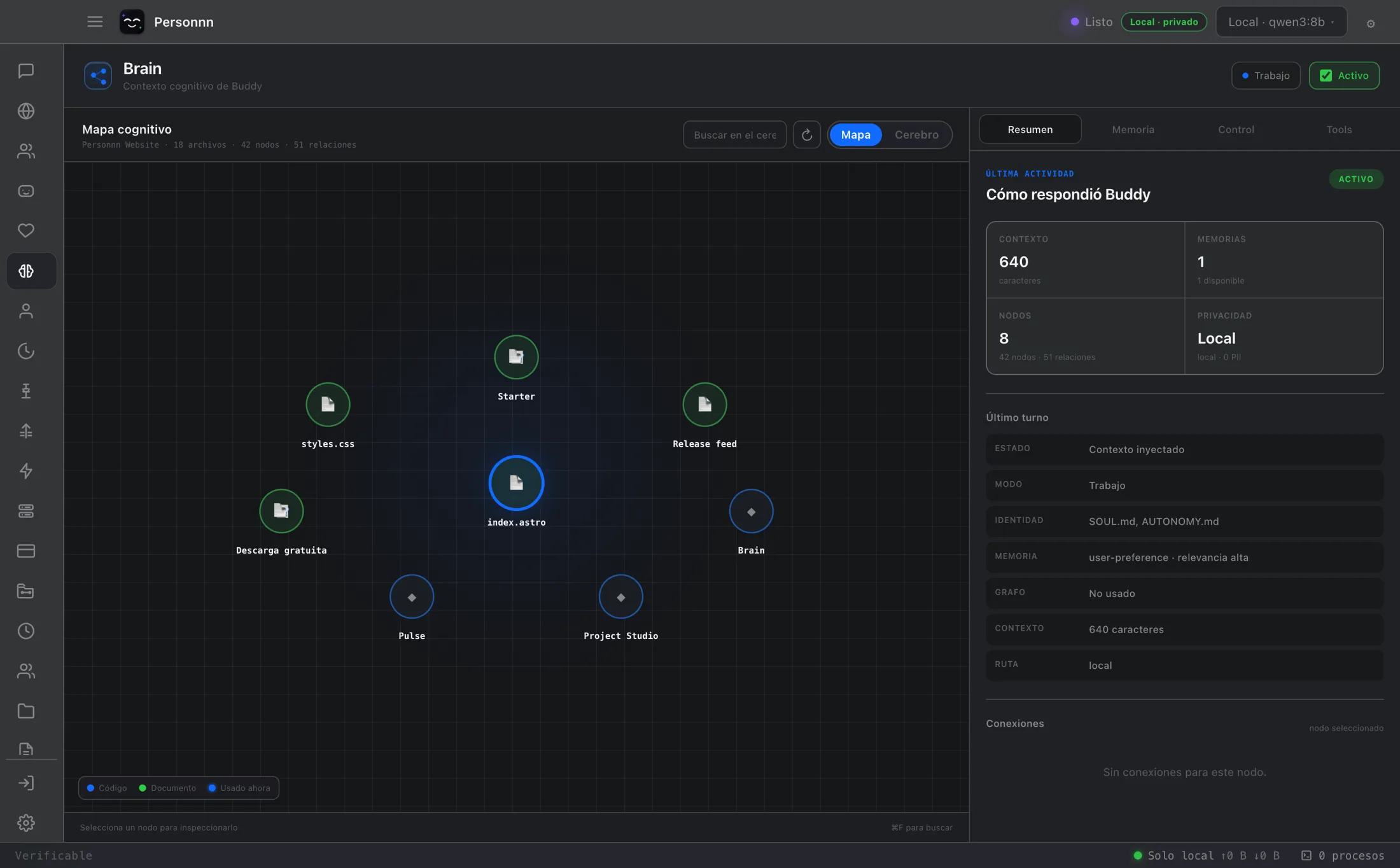Open the heart icon in sidebar
This screenshot has width=1400, height=868.
(x=26, y=230)
